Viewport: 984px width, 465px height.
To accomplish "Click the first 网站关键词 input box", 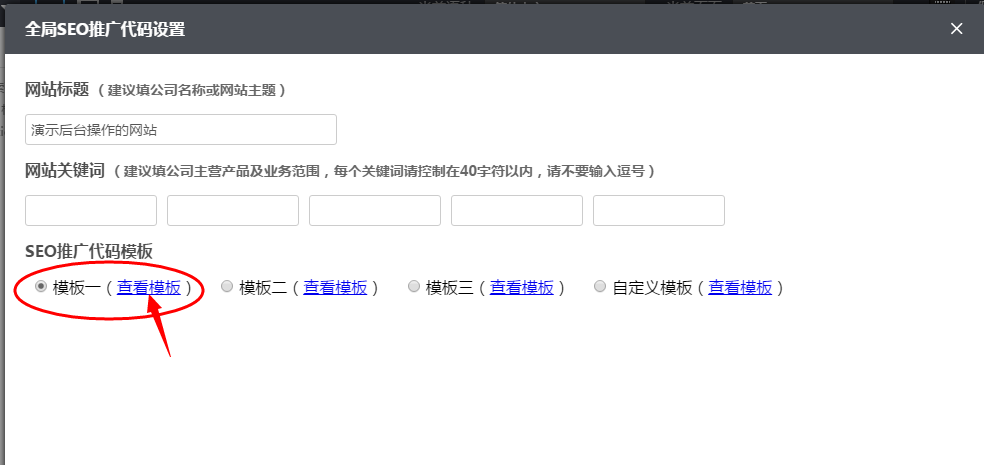I will tap(91, 211).
